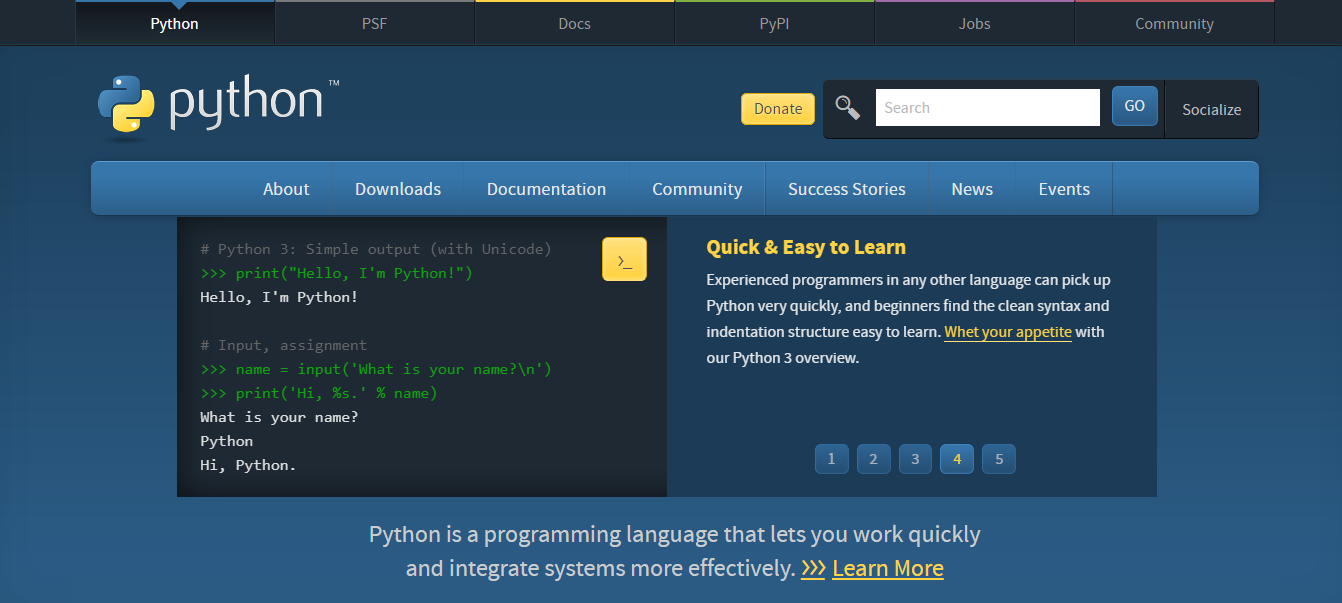Open the Events menu
The width and height of the screenshot is (1342, 603).
coord(1063,188)
